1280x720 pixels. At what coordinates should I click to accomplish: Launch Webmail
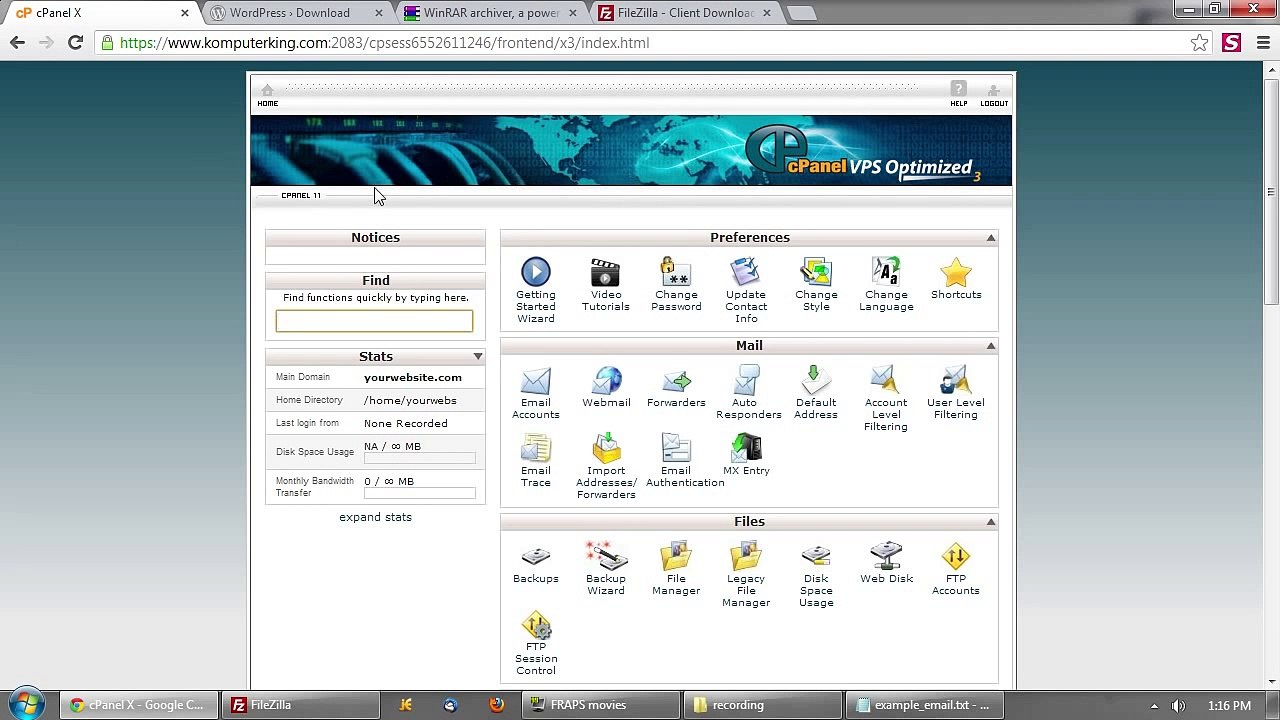606,387
